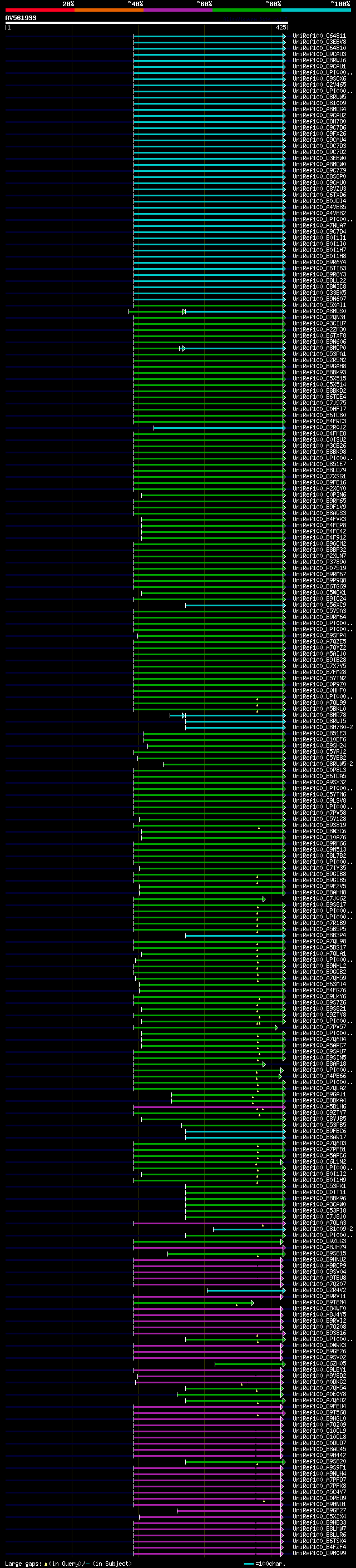The width and height of the screenshot is (356, 1568).
Task: Select hit label UniRef100_Q6ZH05
Action: [x=319, y=1363]
